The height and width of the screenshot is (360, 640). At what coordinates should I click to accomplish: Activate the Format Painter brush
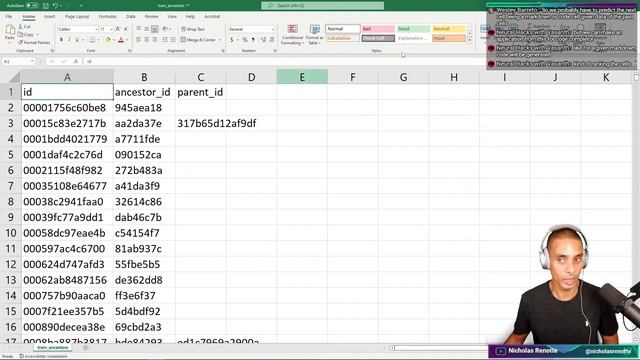[34, 42]
